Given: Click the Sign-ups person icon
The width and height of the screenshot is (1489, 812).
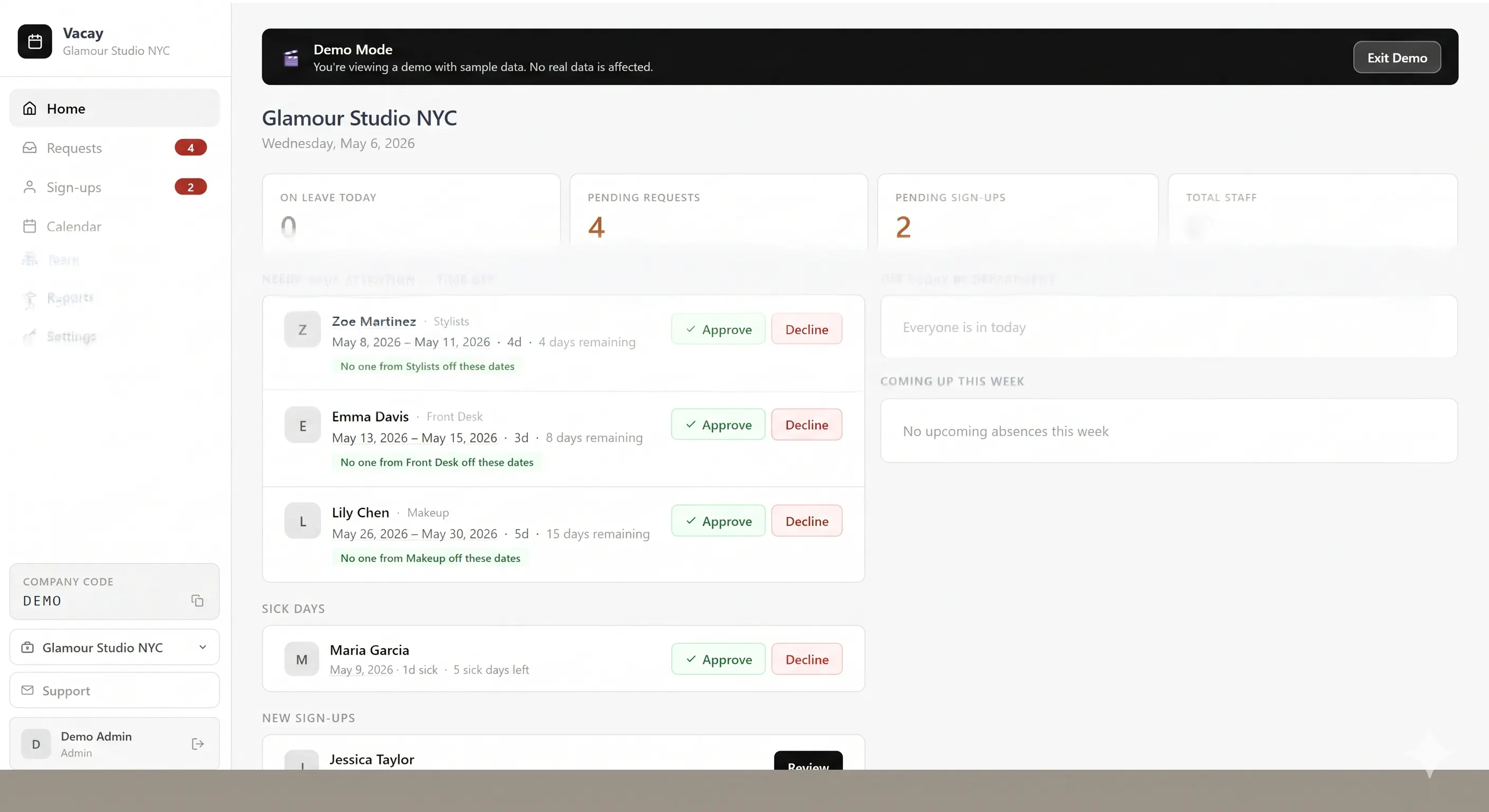Looking at the screenshot, I should (x=30, y=187).
